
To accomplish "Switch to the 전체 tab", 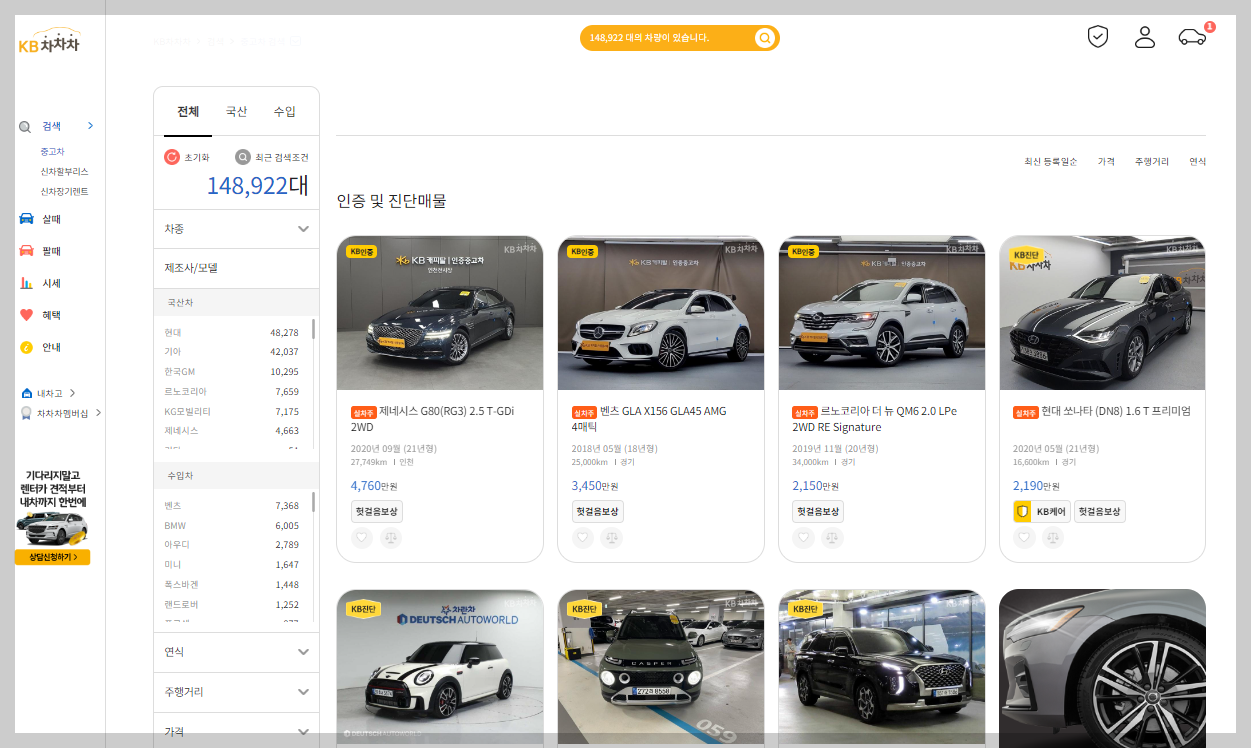I will 188,112.
